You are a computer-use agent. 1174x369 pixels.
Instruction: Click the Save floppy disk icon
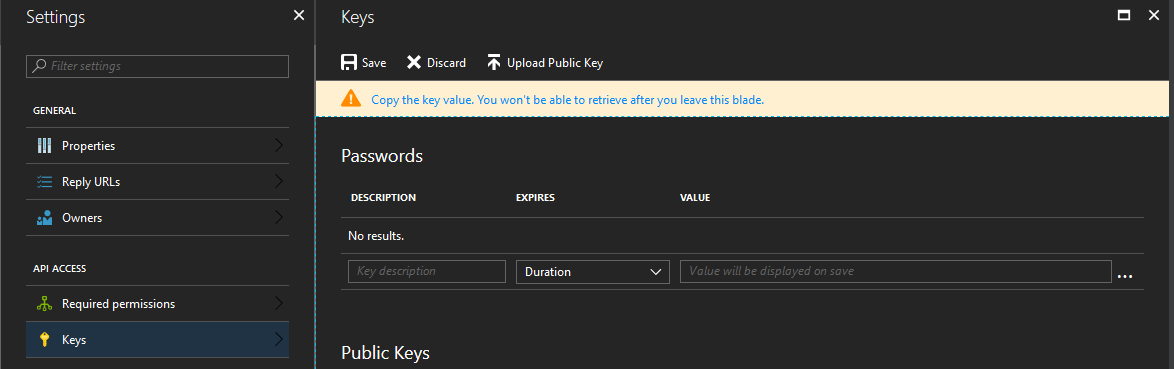point(348,62)
